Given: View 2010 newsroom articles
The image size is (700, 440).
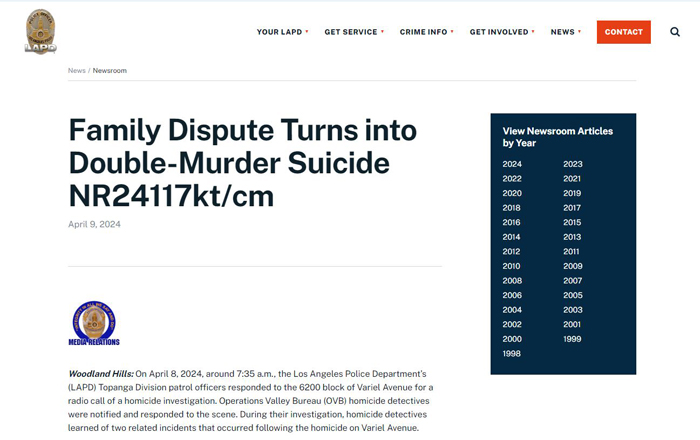Looking at the screenshot, I should point(512,266).
